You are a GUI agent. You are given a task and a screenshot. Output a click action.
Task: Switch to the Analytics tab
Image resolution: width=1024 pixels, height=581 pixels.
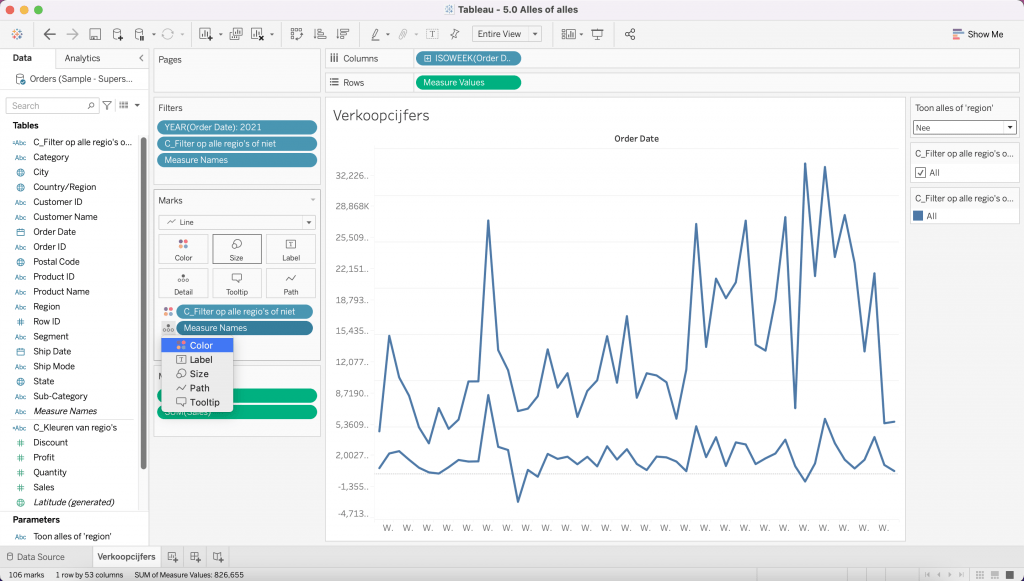(82, 58)
